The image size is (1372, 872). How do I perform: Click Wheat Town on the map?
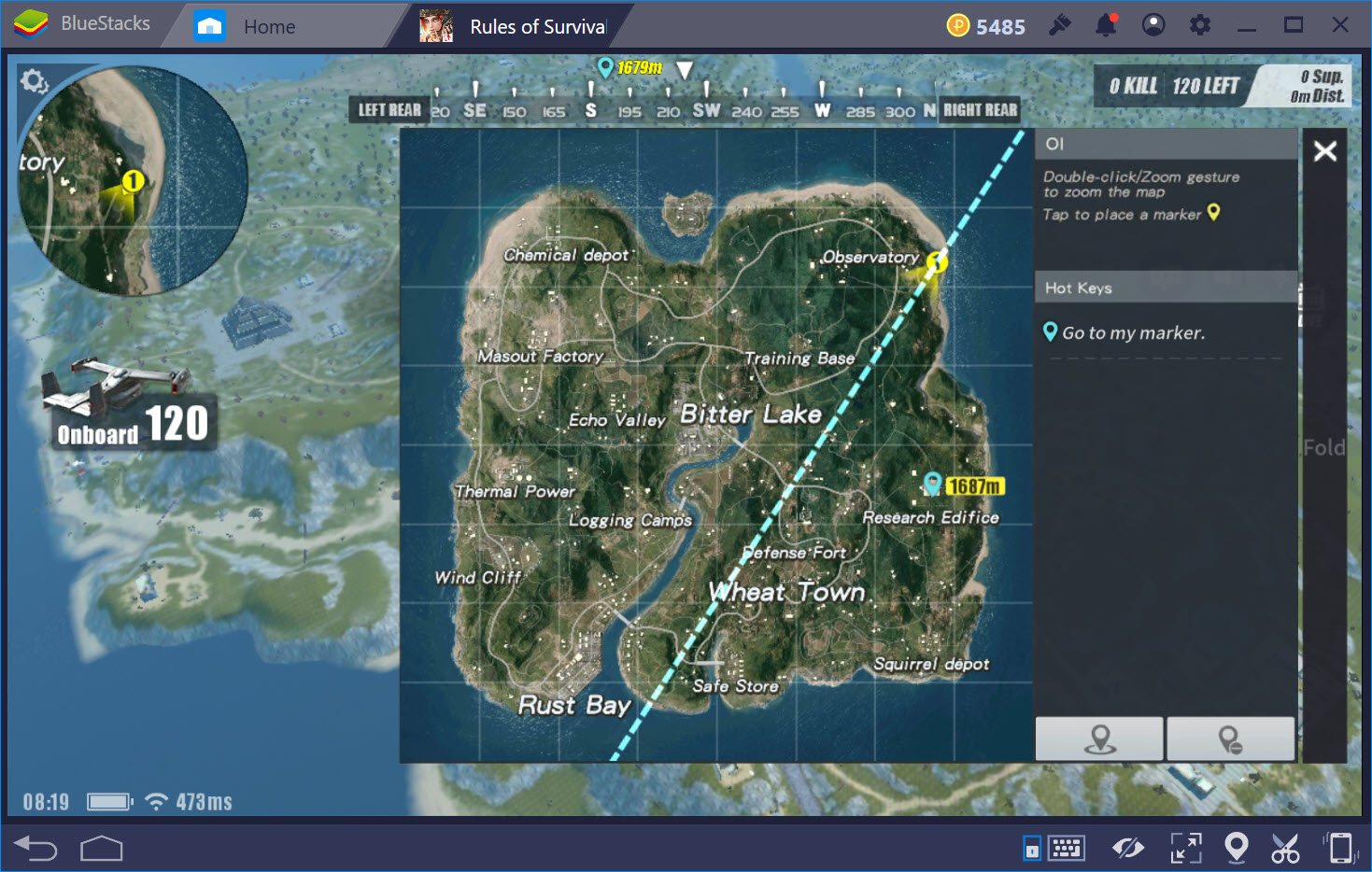coord(787,592)
